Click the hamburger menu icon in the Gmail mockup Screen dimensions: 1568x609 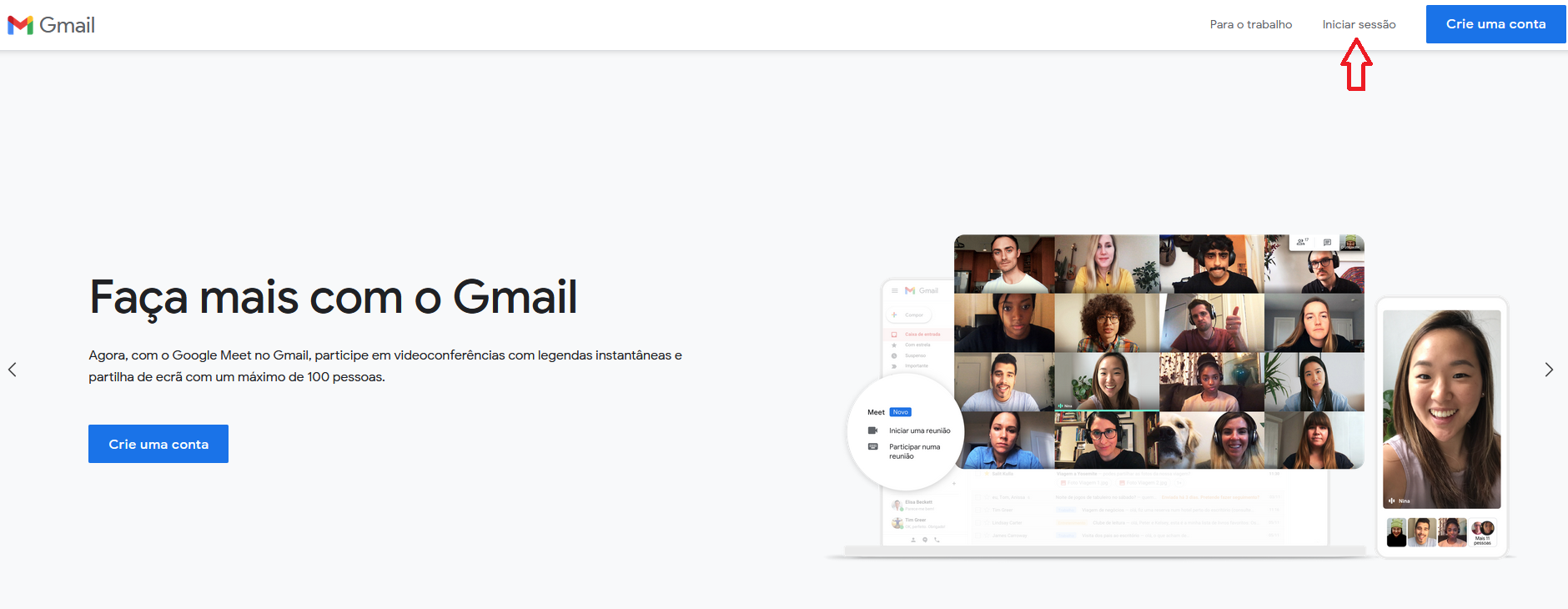tap(895, 291)
